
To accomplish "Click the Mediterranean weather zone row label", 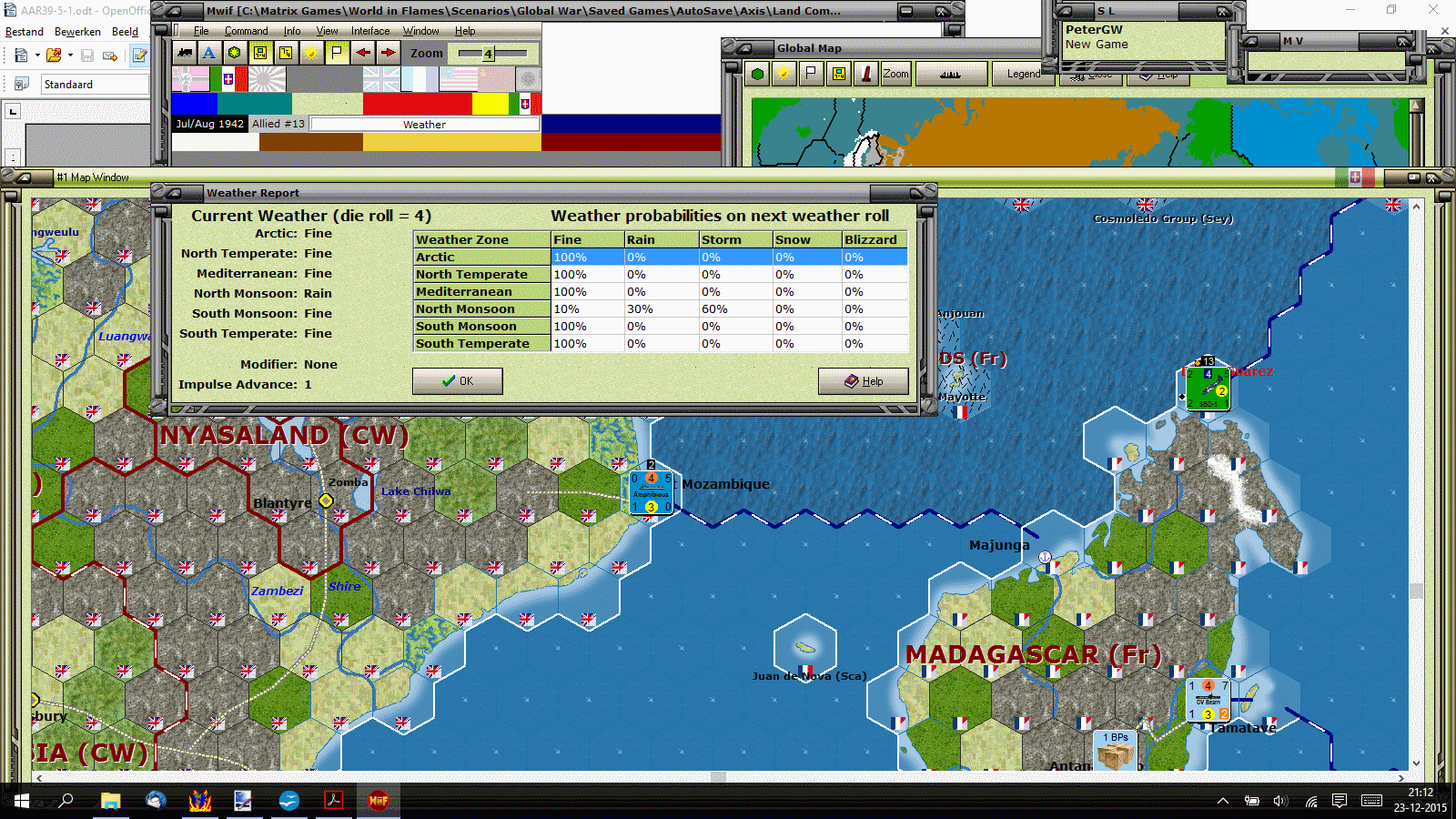I will pyautogui.click(x=482, y=292).
